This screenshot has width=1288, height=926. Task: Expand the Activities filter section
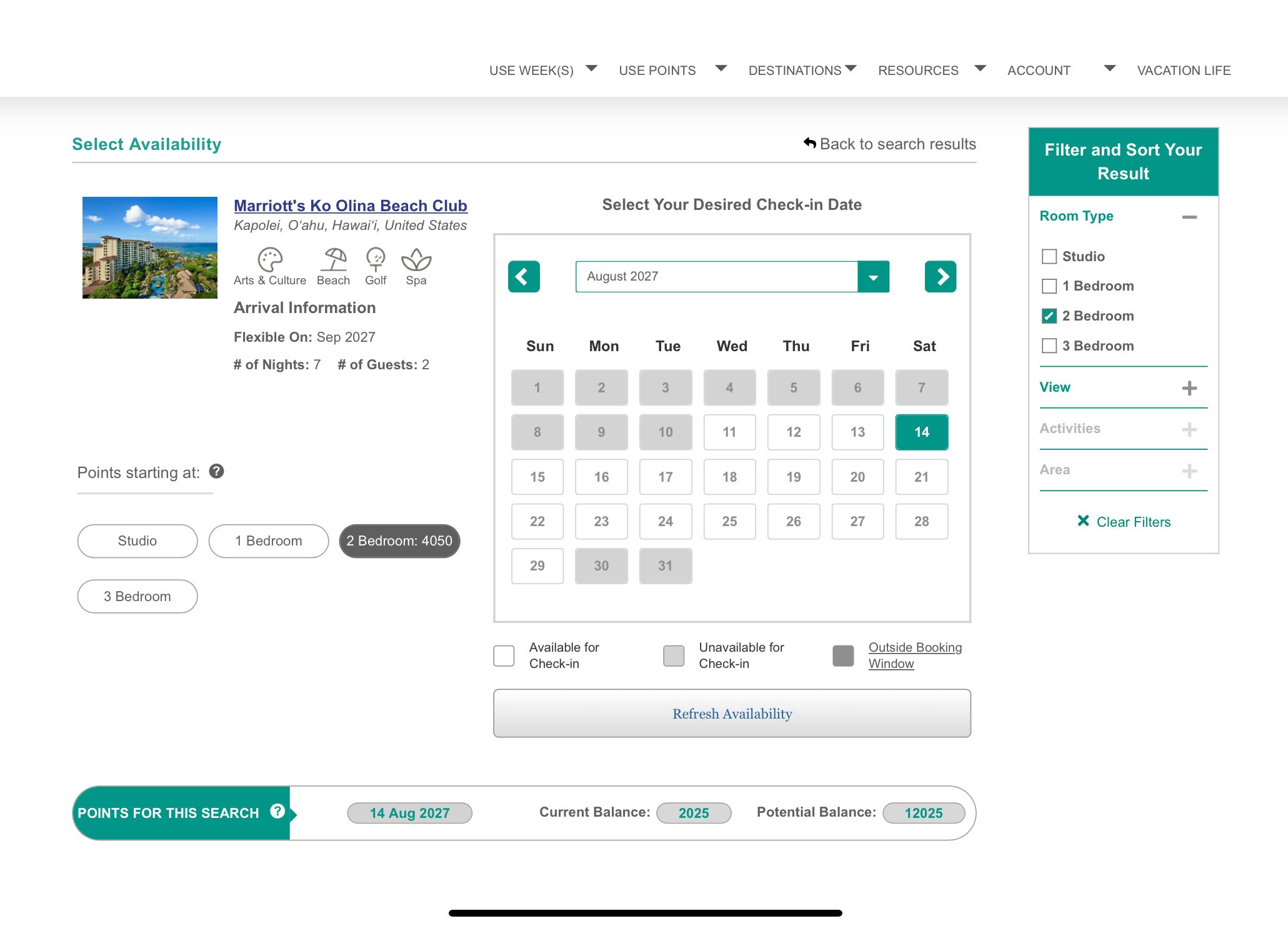point(1189,429)
